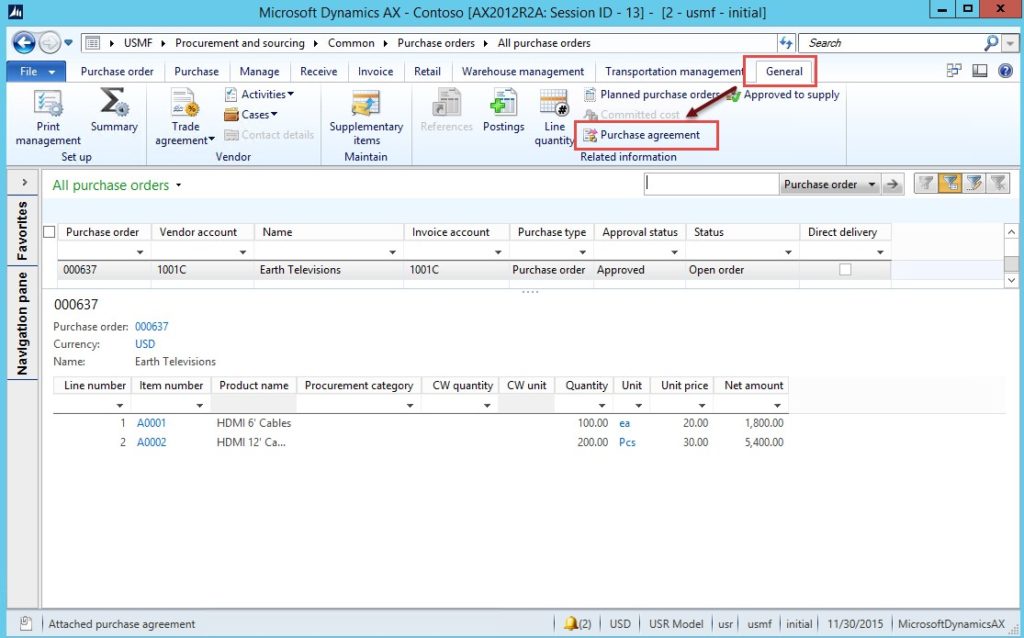This screenshot has height=638, width=1024.
Task: Click the Summary sigma icon
Action: (x=114, y=103)
